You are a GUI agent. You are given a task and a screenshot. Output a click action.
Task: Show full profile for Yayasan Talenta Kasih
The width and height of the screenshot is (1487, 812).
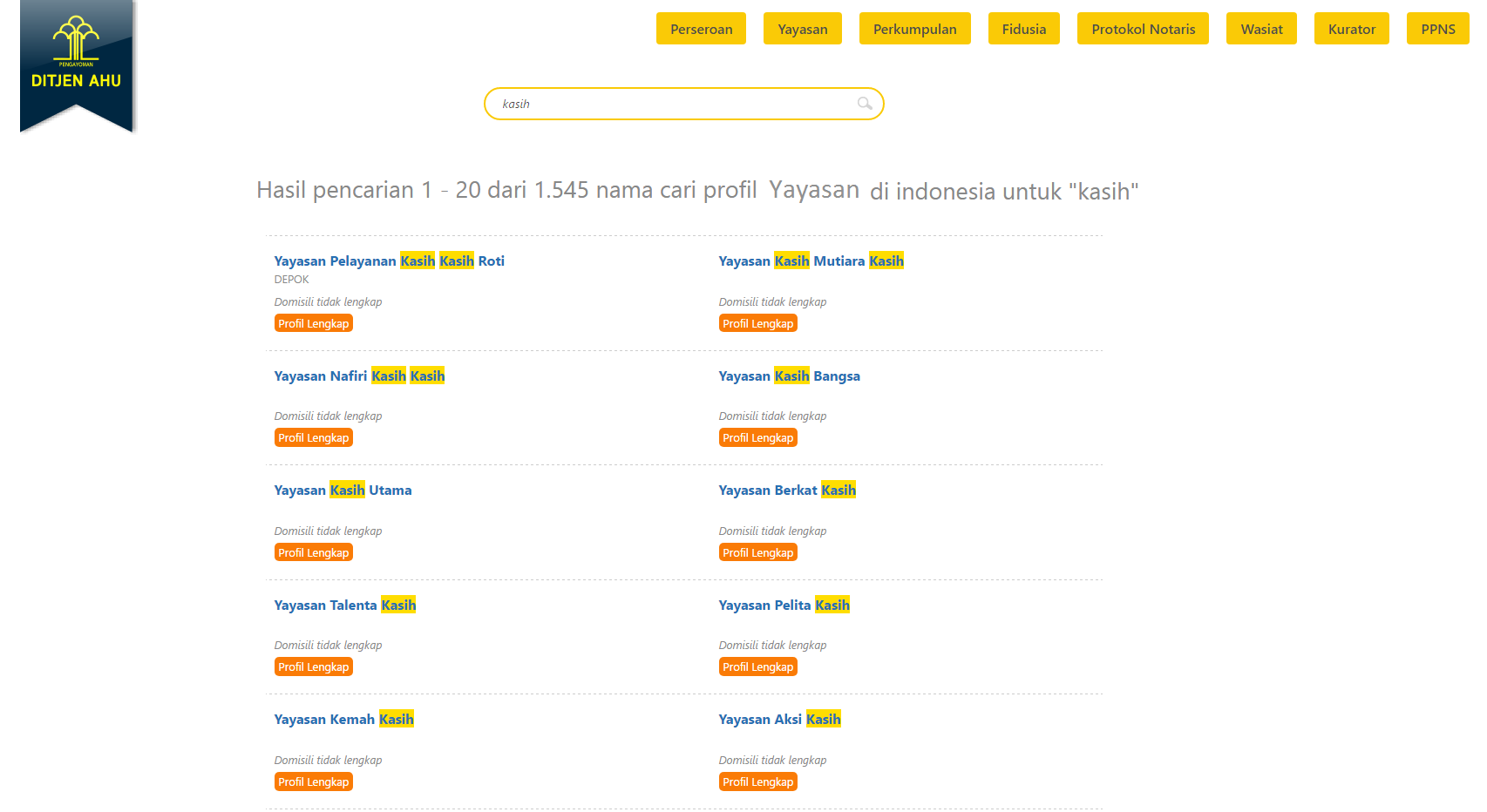coord(313,667)
